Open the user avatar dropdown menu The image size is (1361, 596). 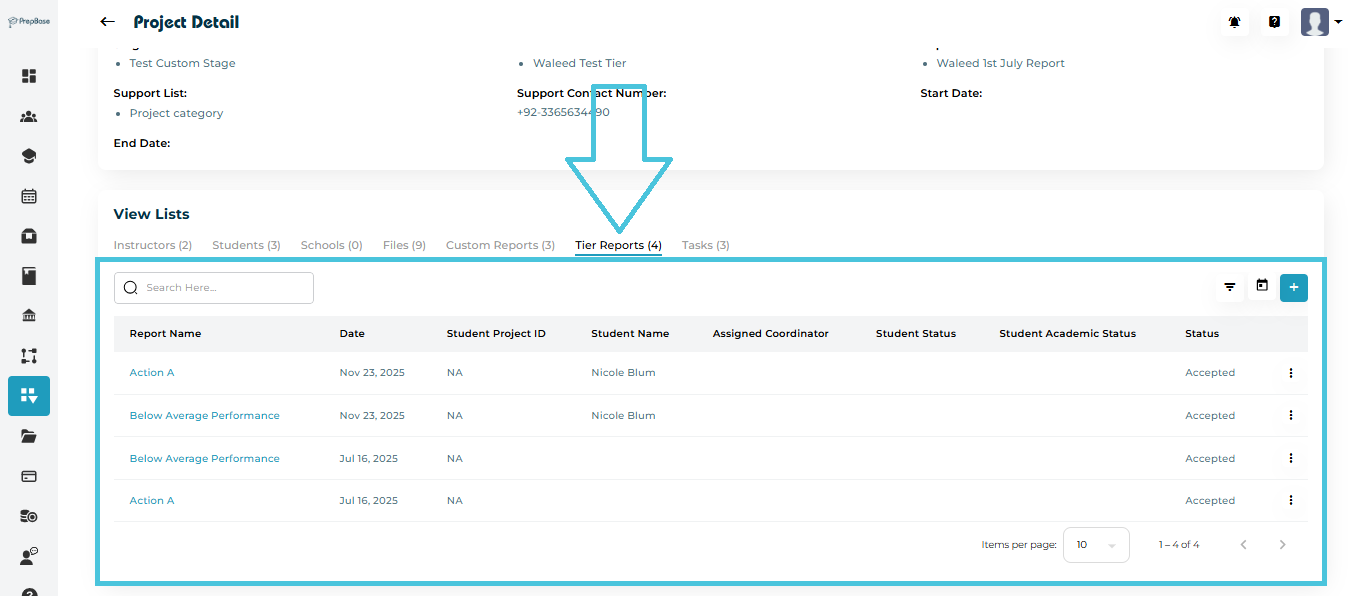point(1321,22)
